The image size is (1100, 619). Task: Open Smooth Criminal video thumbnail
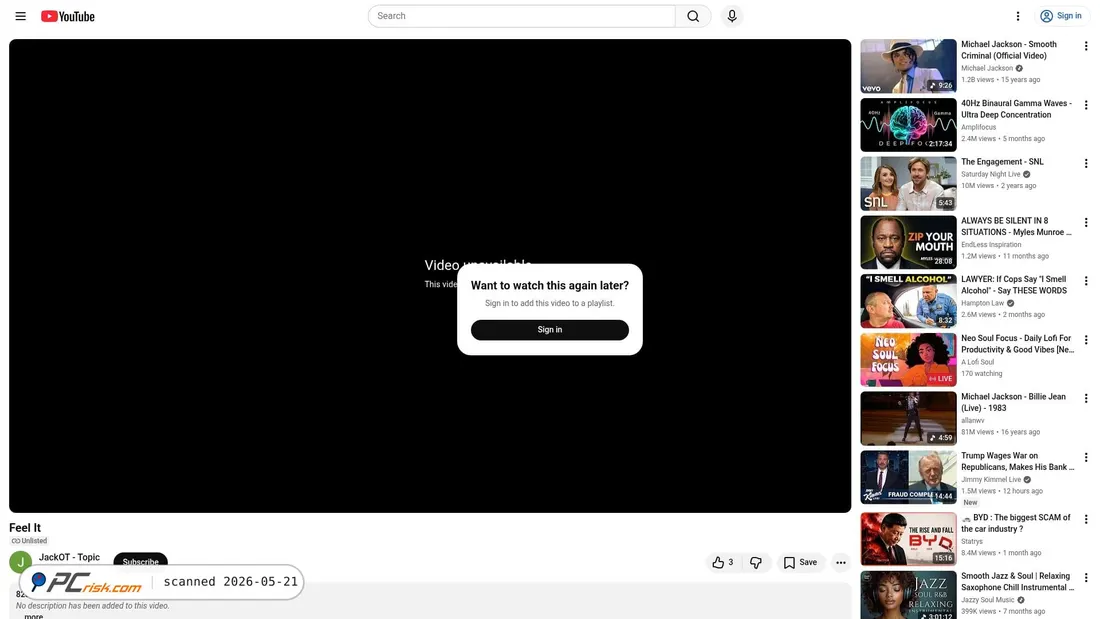[x=908, y=66]
